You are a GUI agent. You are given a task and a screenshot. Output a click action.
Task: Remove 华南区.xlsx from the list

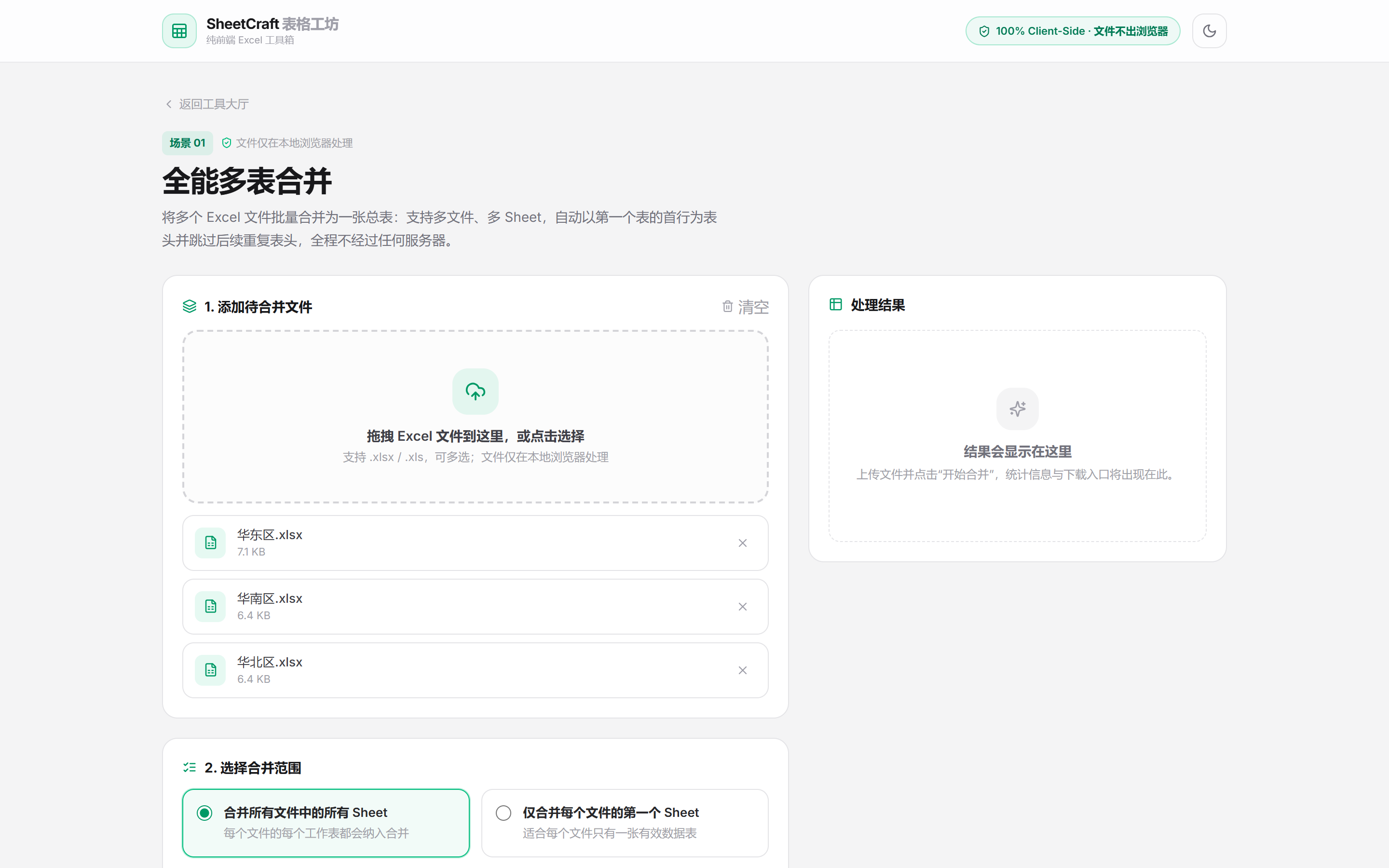742,606
